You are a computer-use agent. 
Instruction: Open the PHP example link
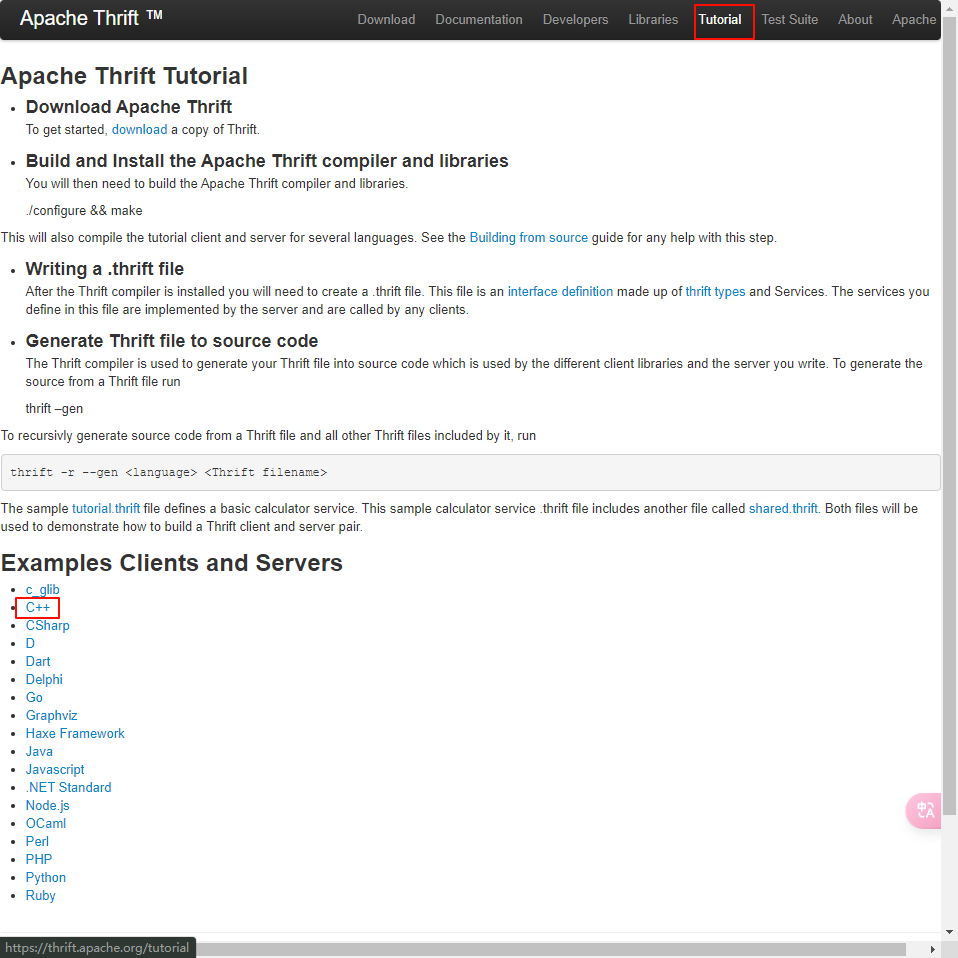[39, 859]
